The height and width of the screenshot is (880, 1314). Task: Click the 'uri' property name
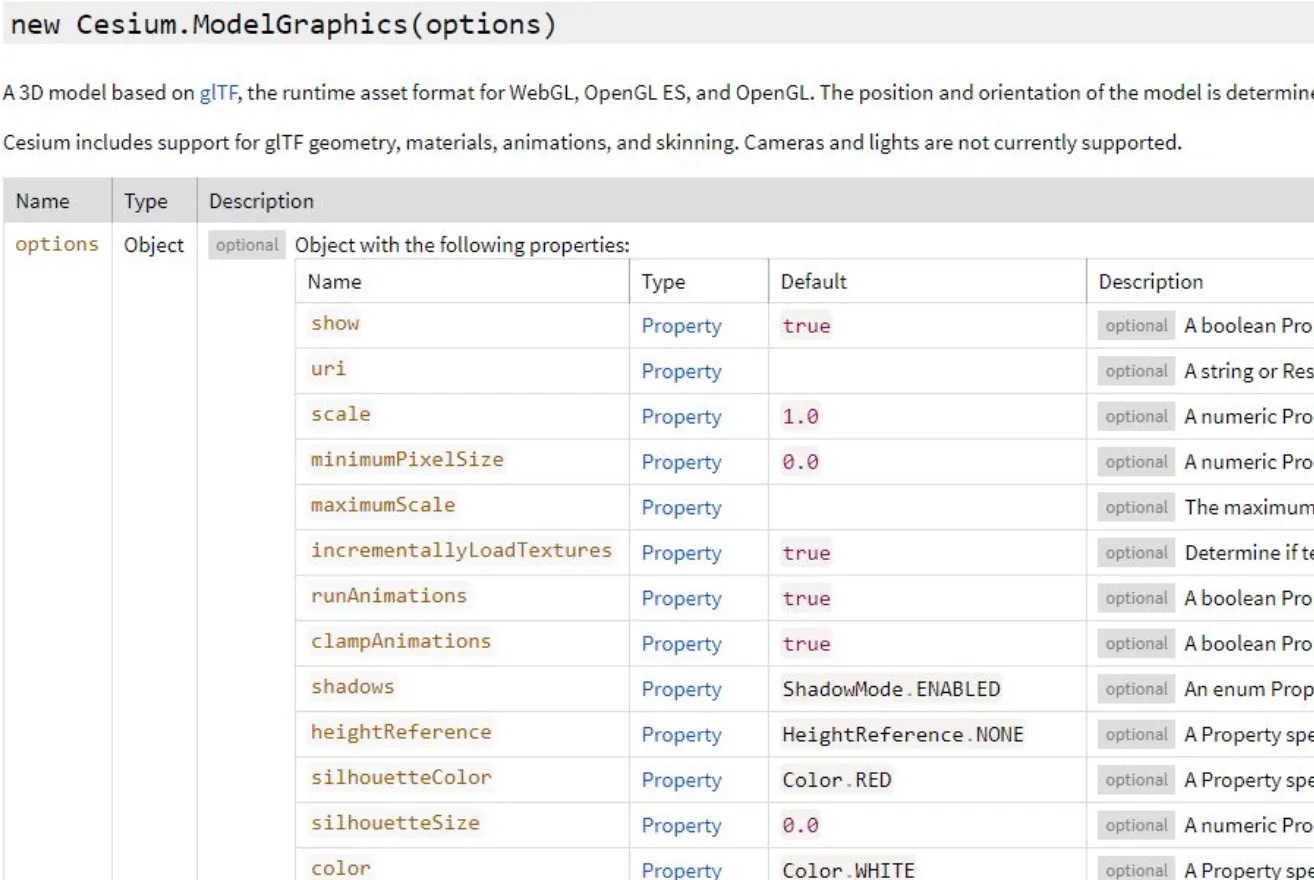[328, 368]
